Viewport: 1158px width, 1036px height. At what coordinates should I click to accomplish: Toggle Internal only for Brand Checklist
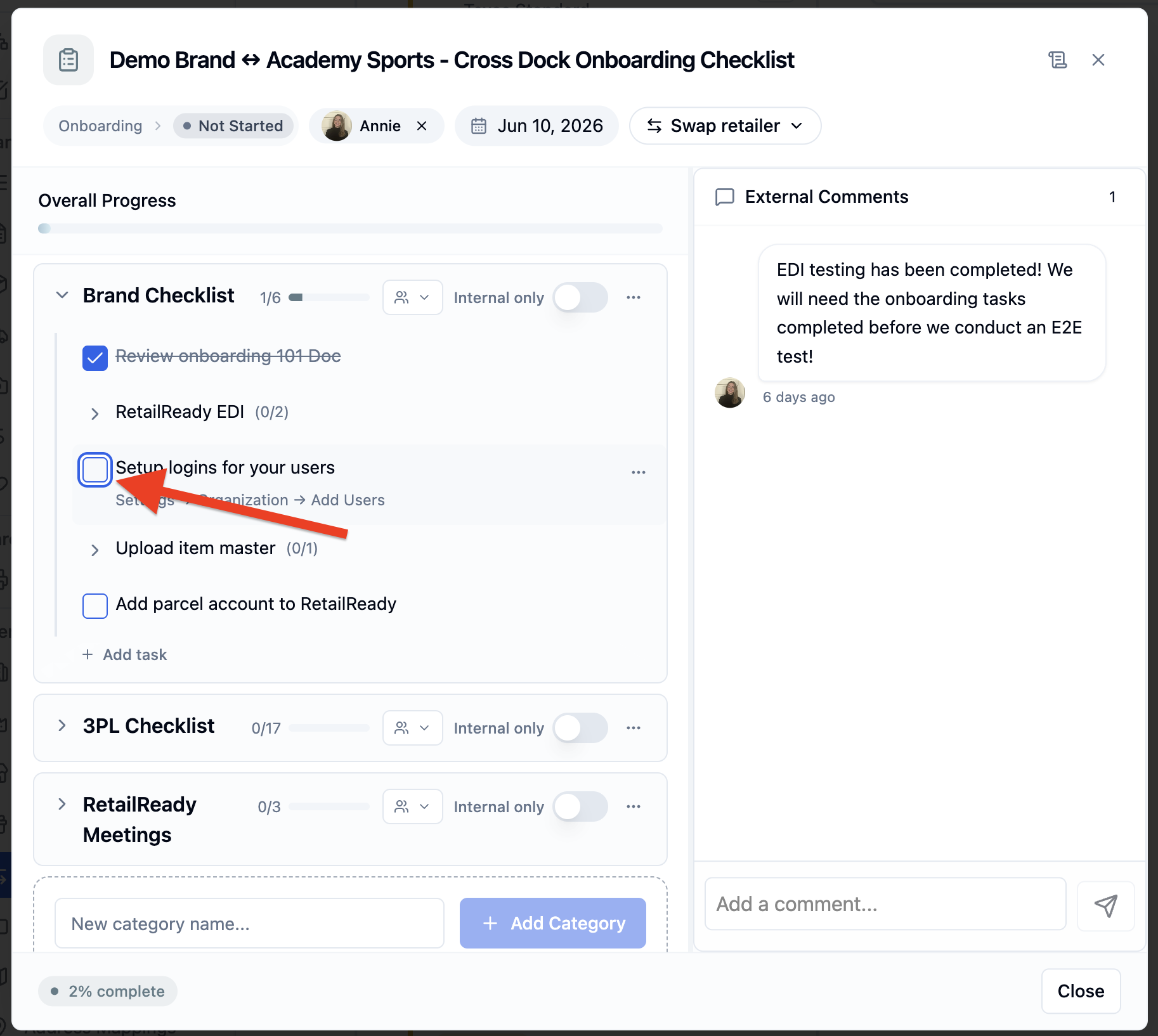tap(580, 297)
